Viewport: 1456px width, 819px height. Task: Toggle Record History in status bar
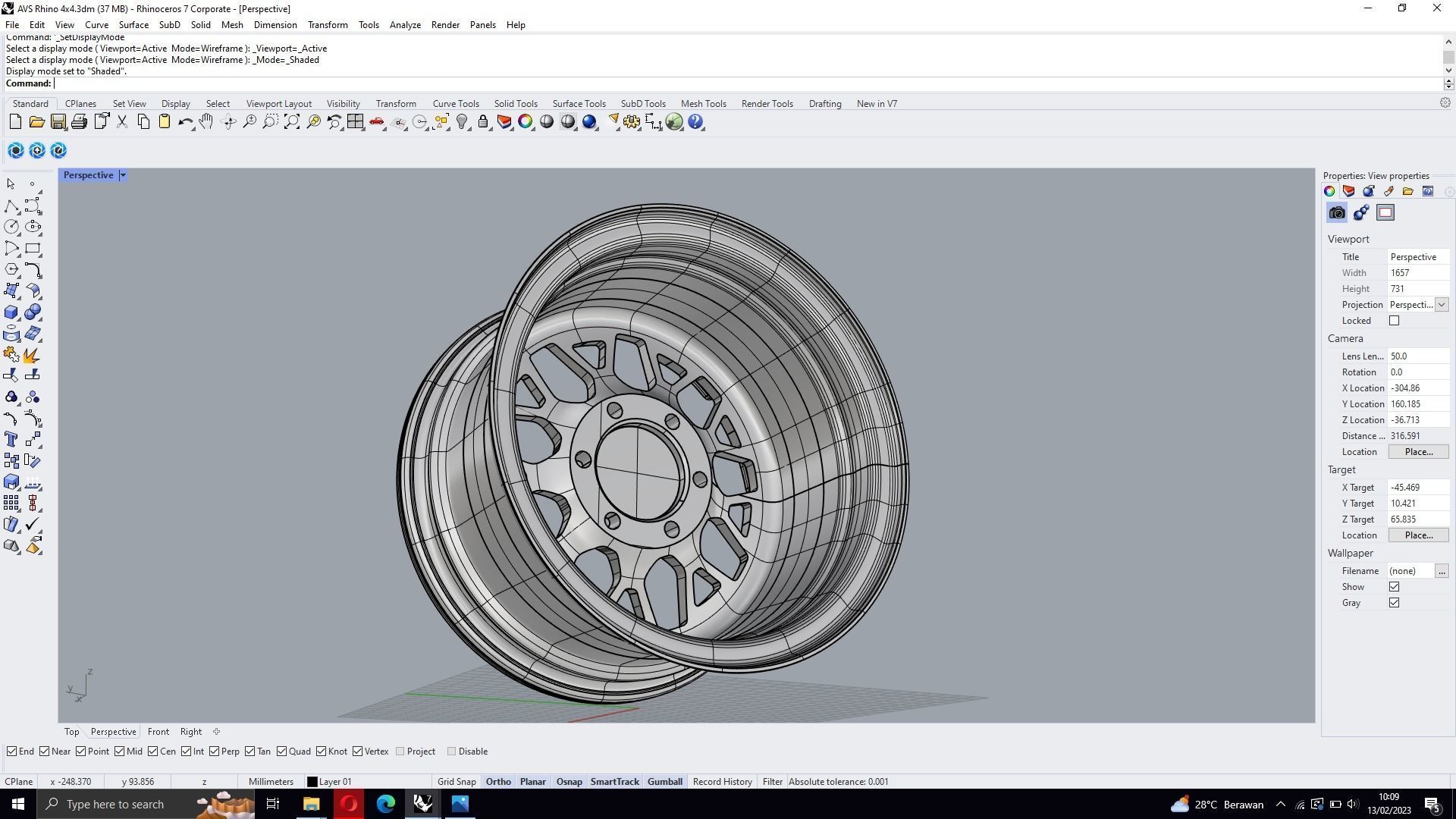[x=722, y=782]
